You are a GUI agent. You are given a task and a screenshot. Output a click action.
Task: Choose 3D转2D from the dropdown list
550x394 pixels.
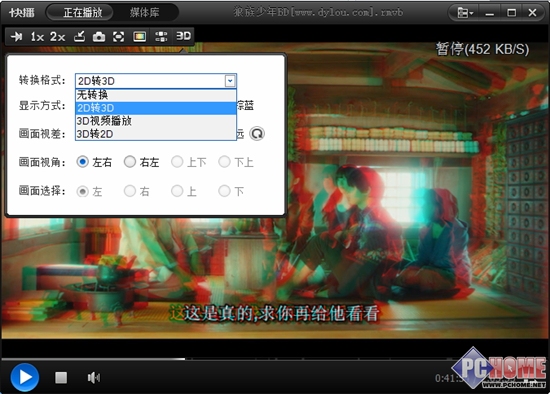point(156,134)
